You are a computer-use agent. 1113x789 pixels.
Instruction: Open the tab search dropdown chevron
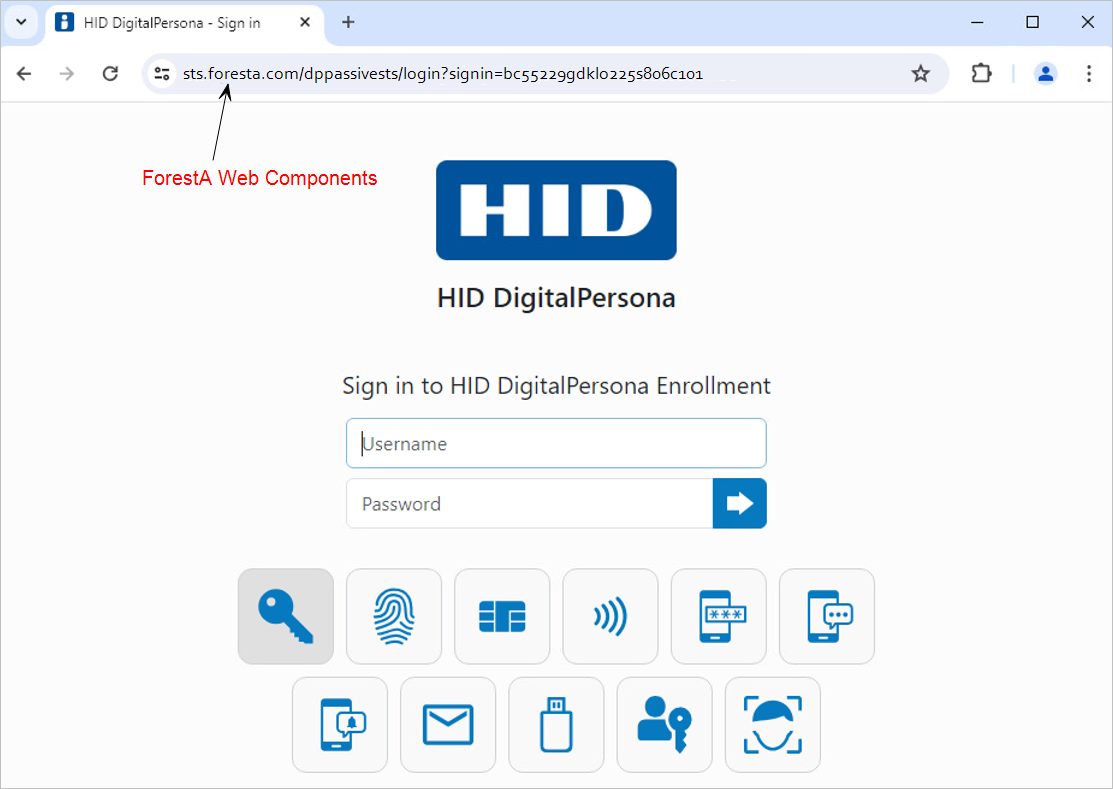tap(21, 22)
